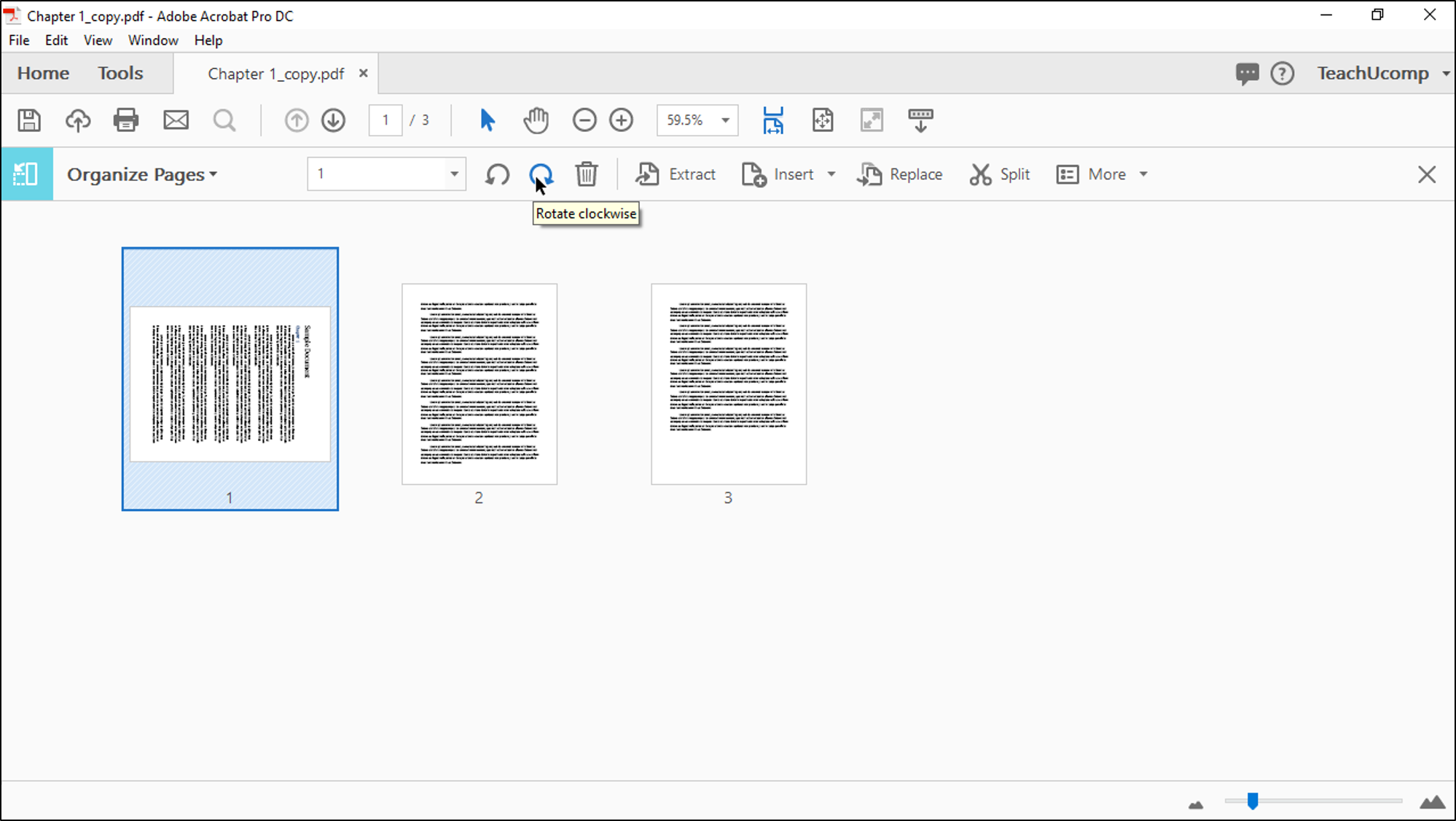Click the fit one full page icon

(x=823, y=120)
